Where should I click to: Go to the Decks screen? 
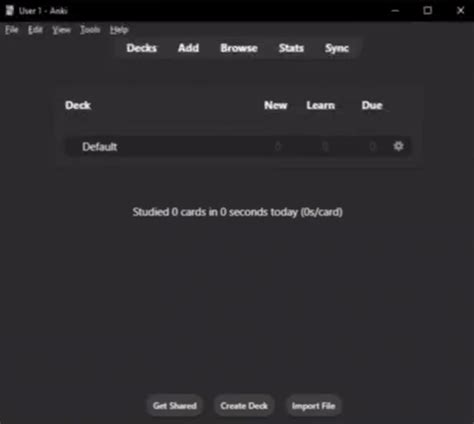tap(142, 48)
